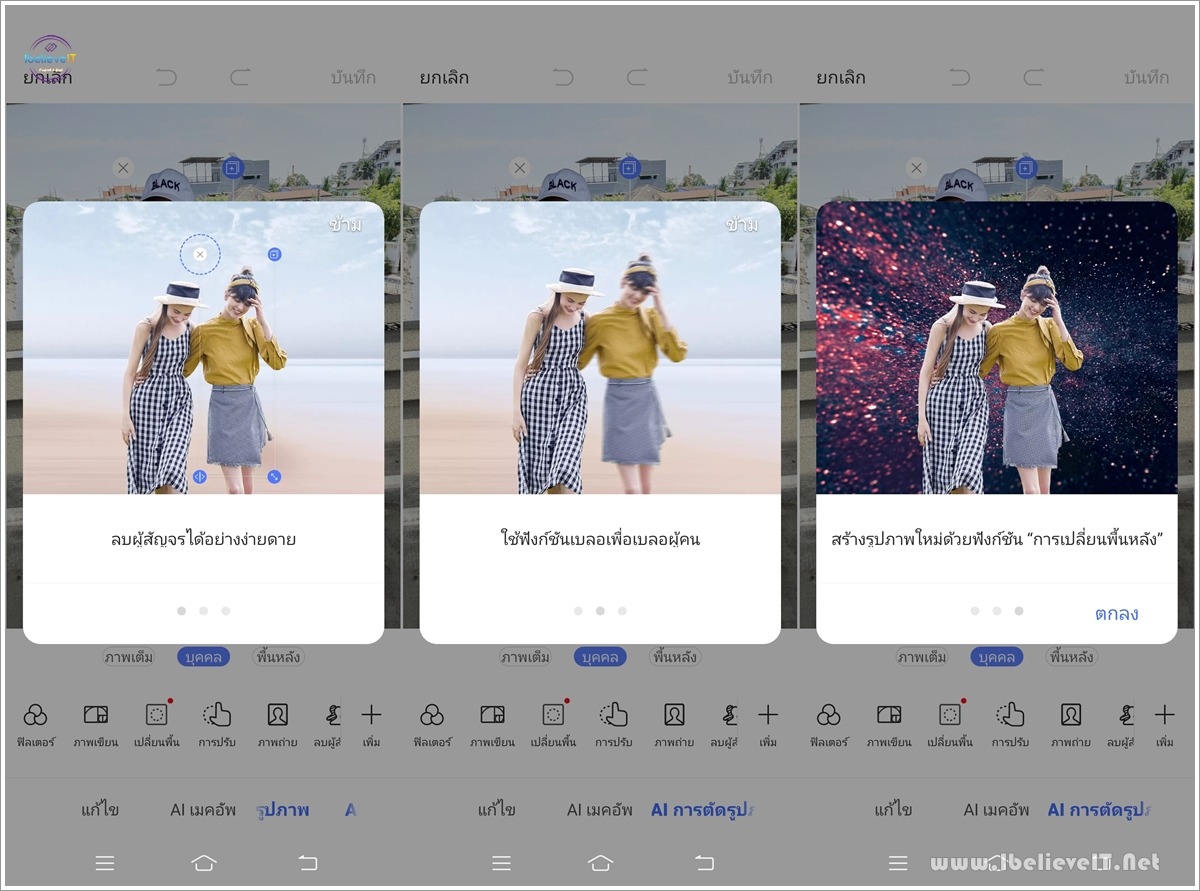Tap ยกเลิก cancel in the middle screen
This screenshot has height=891, width=1200.
point(446,77)
